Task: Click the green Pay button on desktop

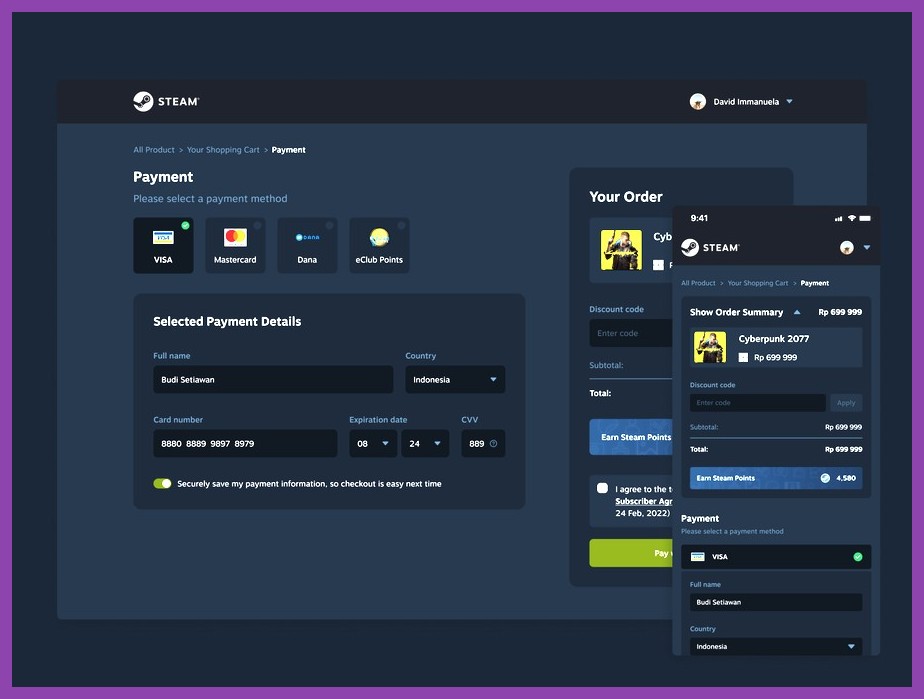Action: [x=631, y=553]
